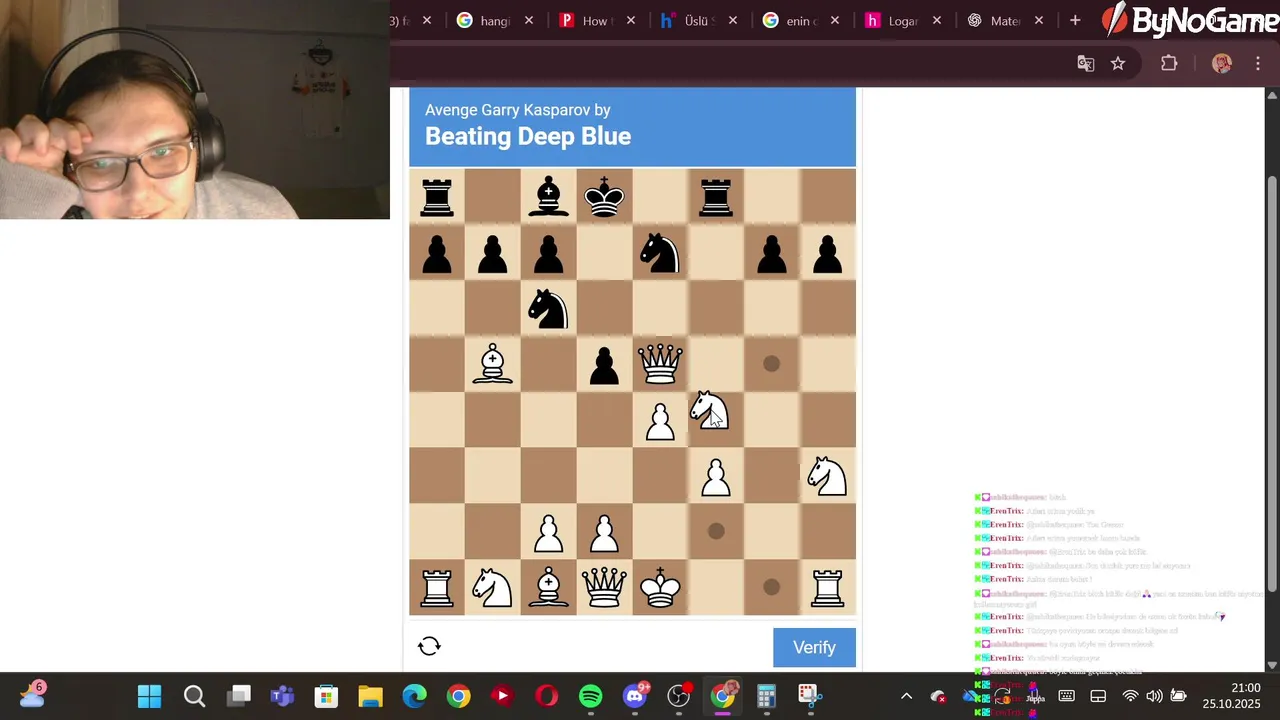Click the black pawn on h7
Viewport: 1280px width, 720px height.
coord(827,253)
